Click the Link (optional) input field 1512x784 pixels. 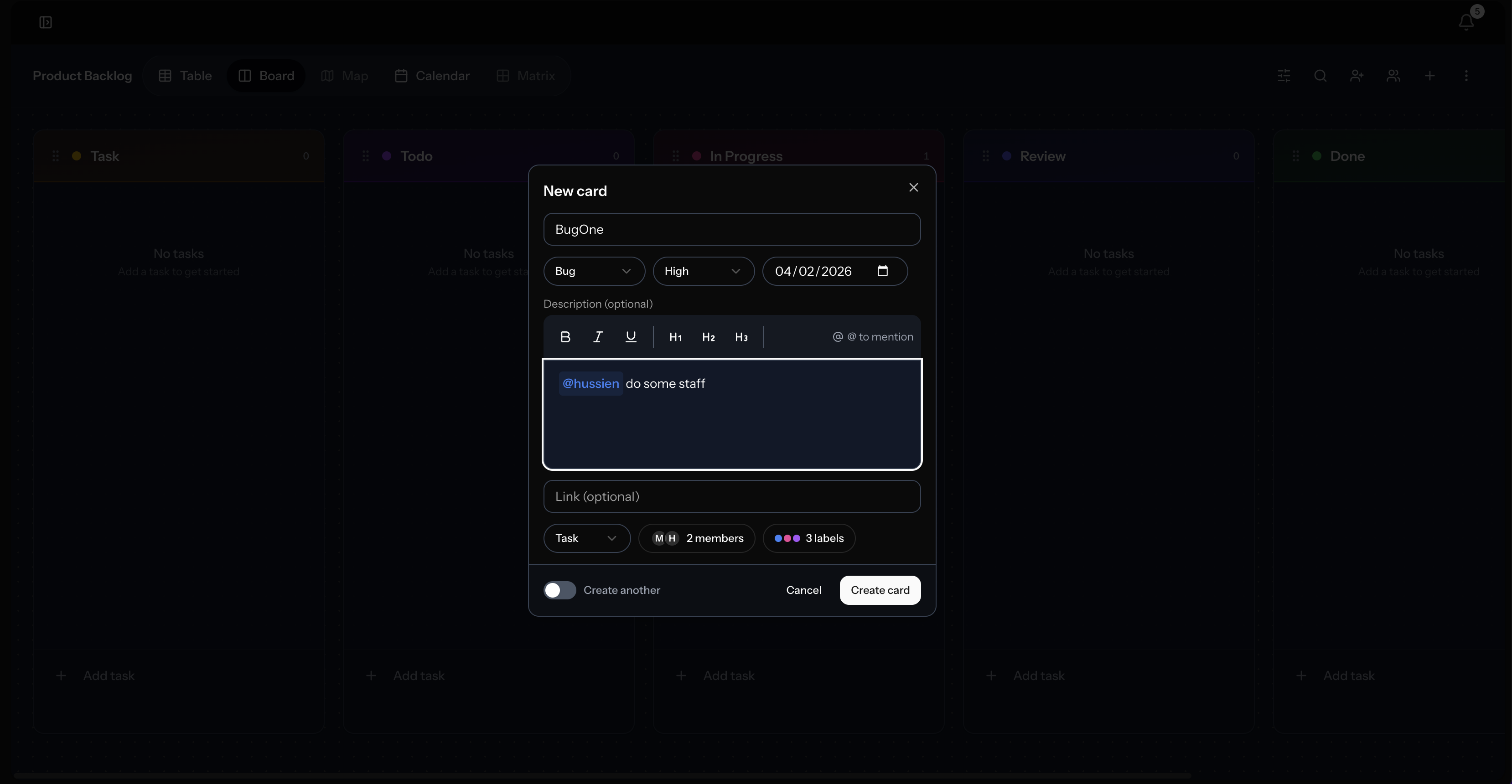pyautogui.click(x=731, y=496)
